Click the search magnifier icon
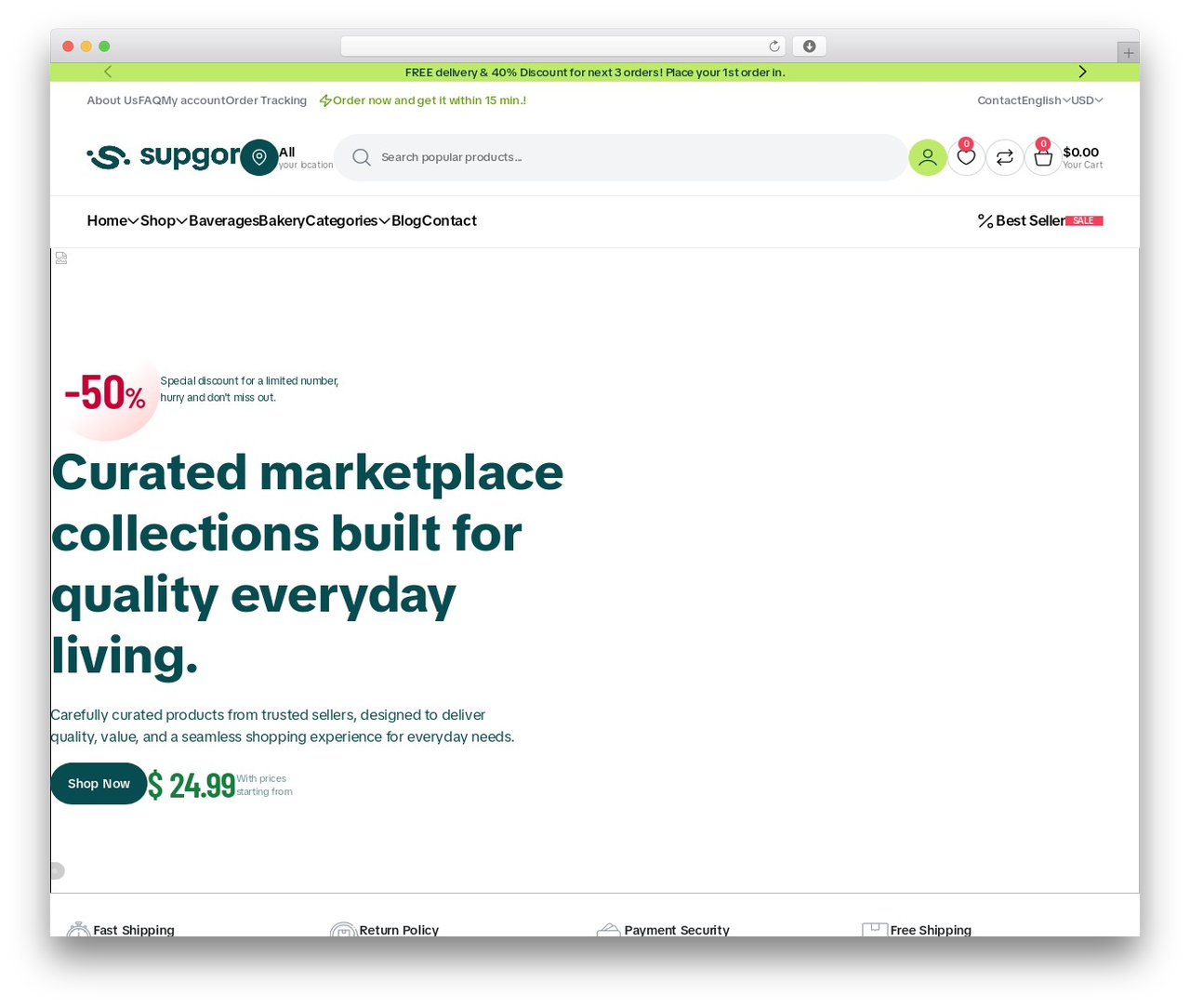Screen dimensions: 1190x1008 [x=362, y=157]
